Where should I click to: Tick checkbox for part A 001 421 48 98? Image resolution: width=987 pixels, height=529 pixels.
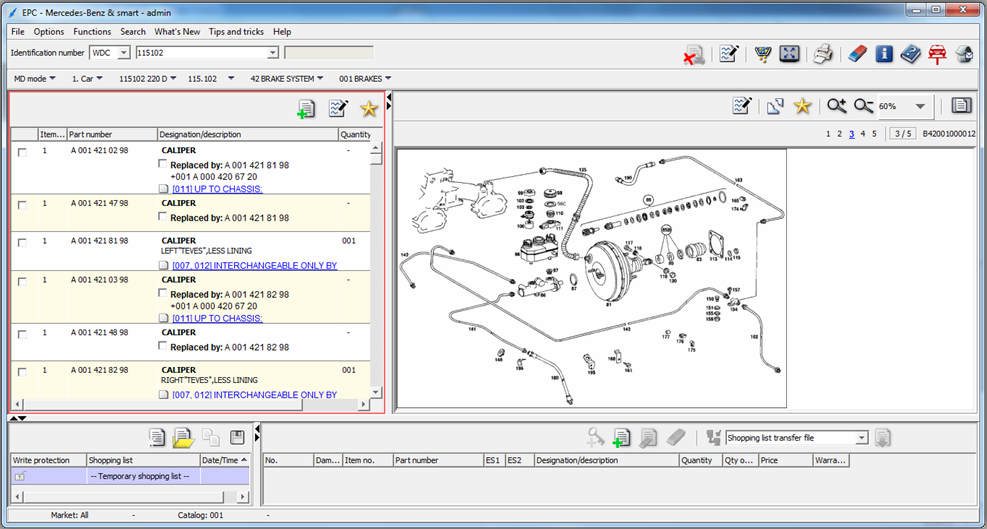(22, 334)
